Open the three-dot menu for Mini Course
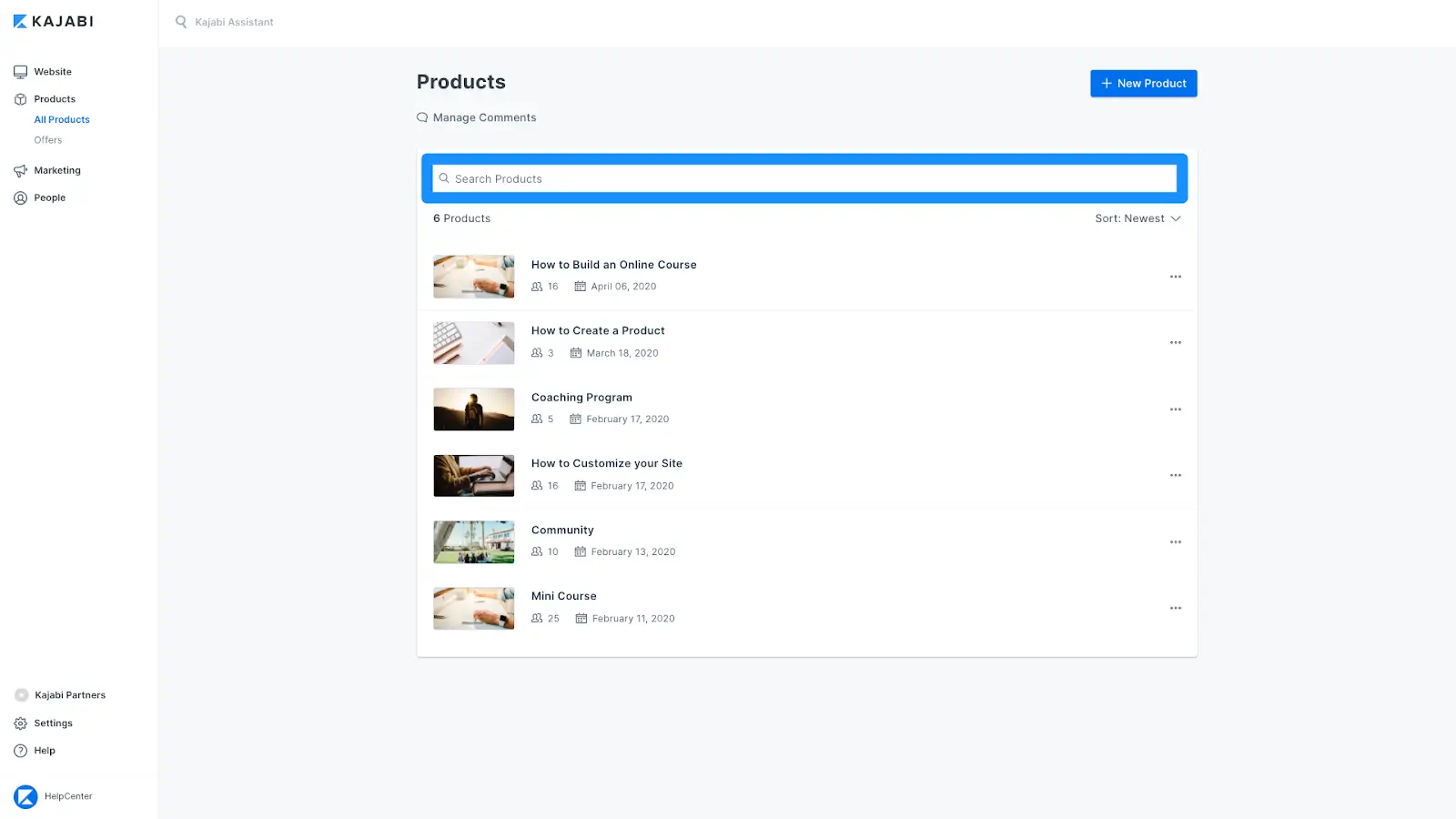Image resolution: width=1456 pixels, height=819 pixels. pos(1176,607)
